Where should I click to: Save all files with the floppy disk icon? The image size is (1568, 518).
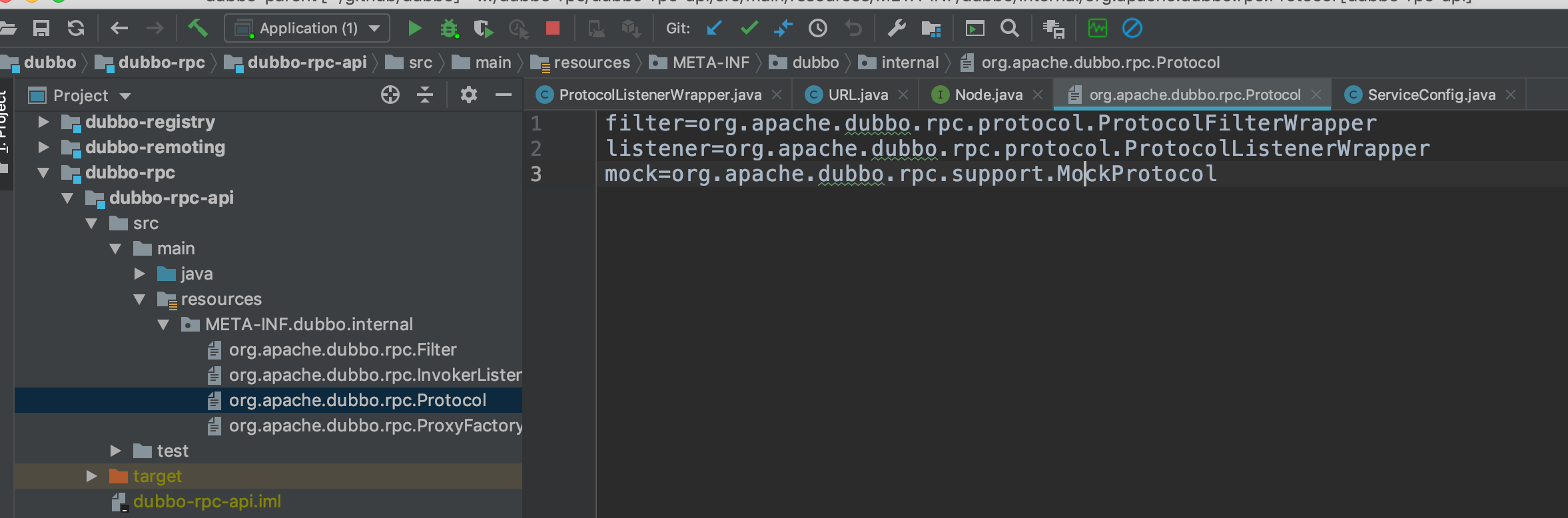[41, 28]
